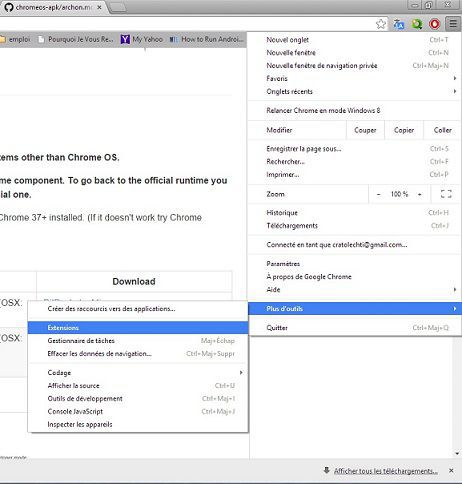
Task: Expand the Aide submenu
Action: click(355, 290)
